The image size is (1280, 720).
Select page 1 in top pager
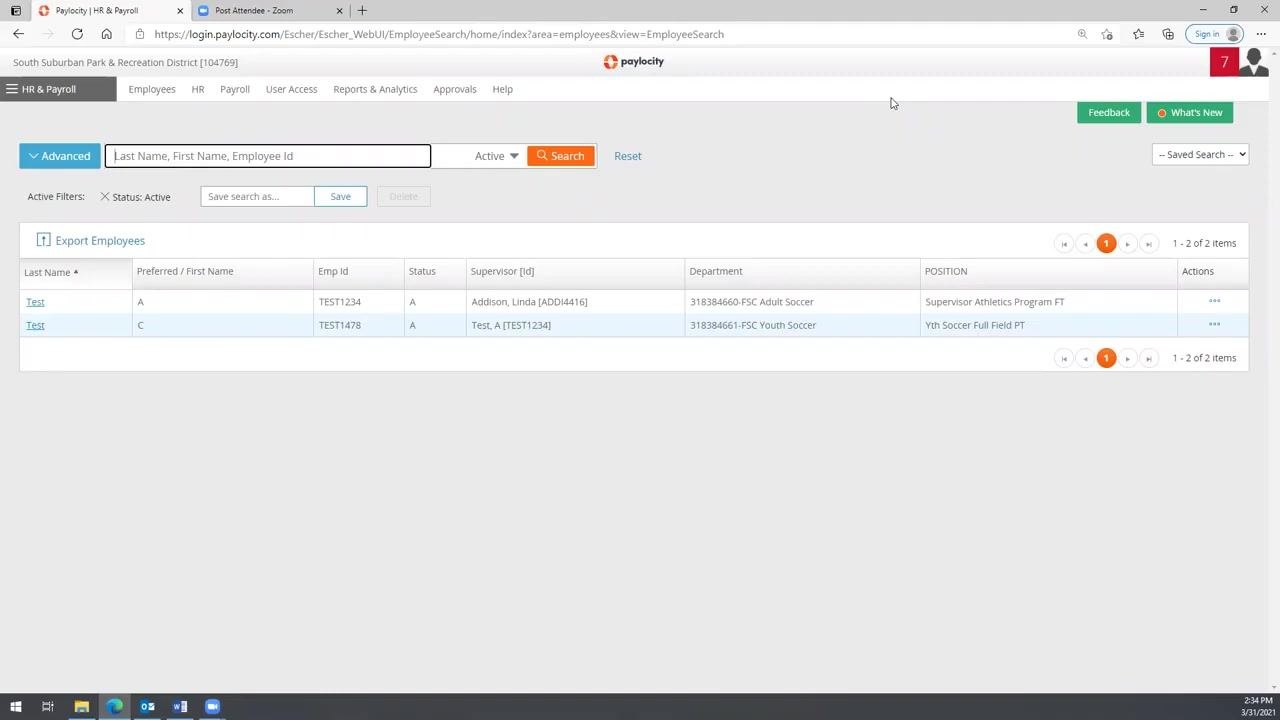point(1106,243)
